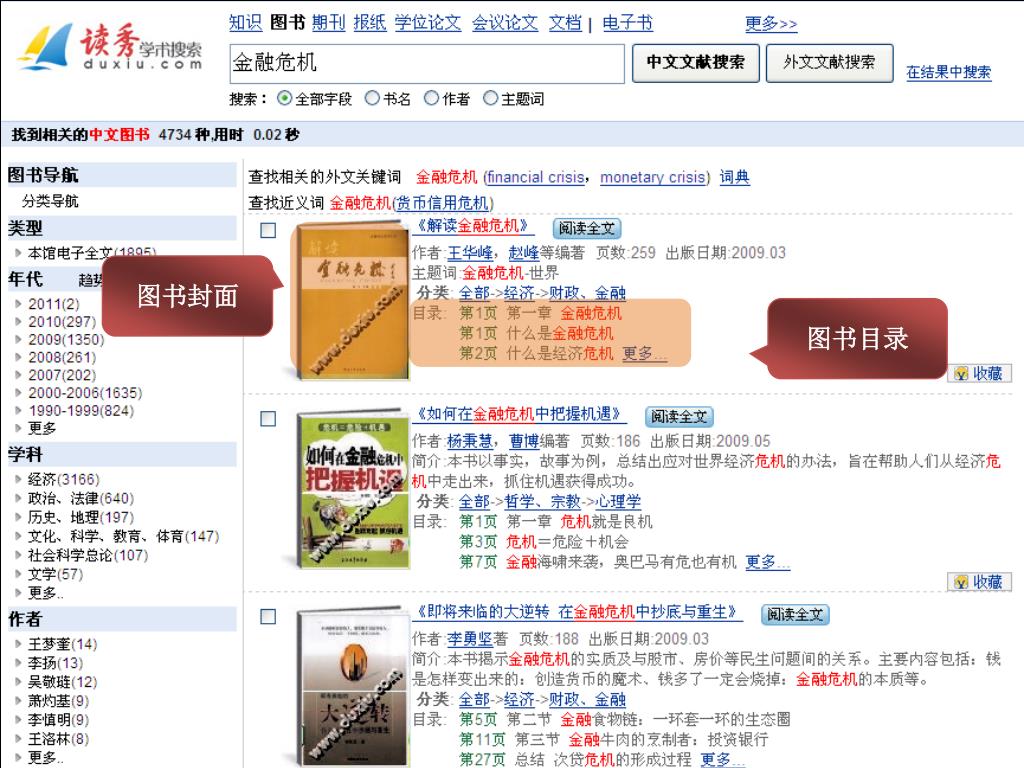The height and width of the screenshot is (768, 1024).
Task: Open 阅读全文 for 解读金融危机
Action: (586, 228)
